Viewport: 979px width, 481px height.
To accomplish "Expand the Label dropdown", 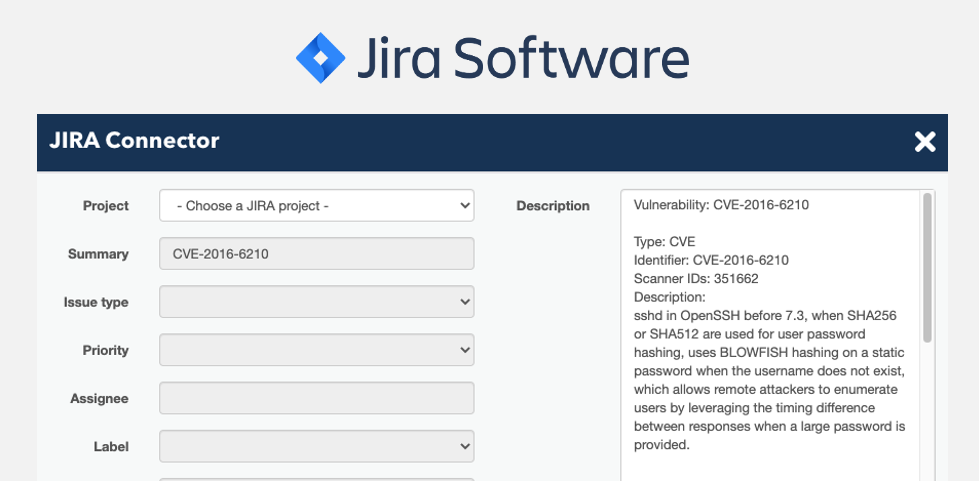I will [317, 446].
